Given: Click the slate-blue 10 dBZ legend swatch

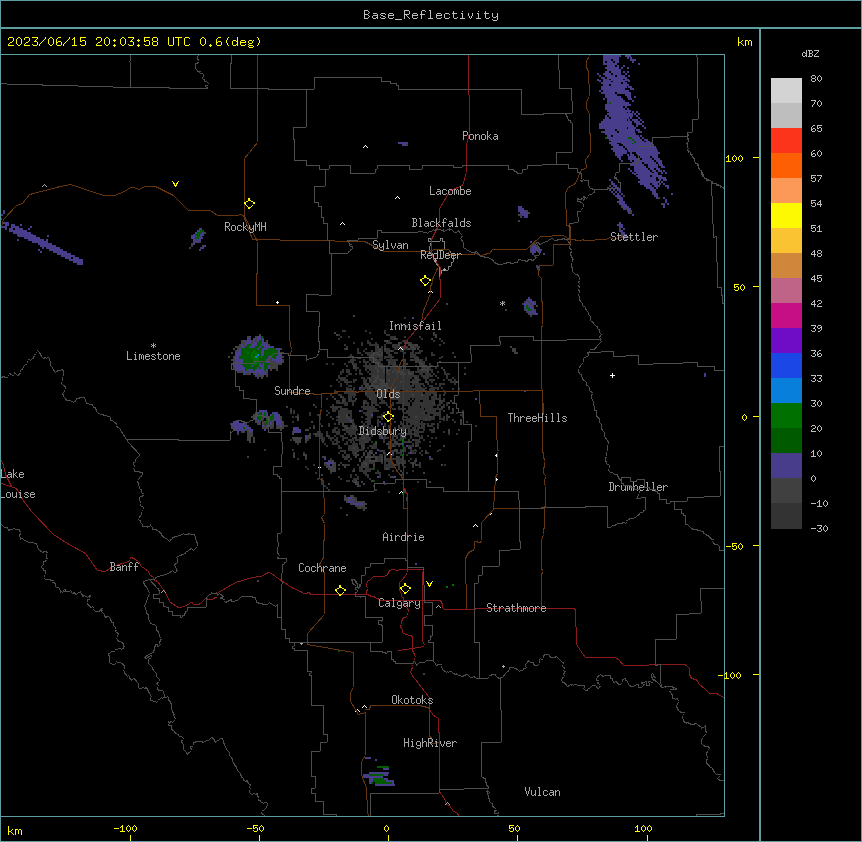Looking at the screenshot, I should click(x=786, y=466).
